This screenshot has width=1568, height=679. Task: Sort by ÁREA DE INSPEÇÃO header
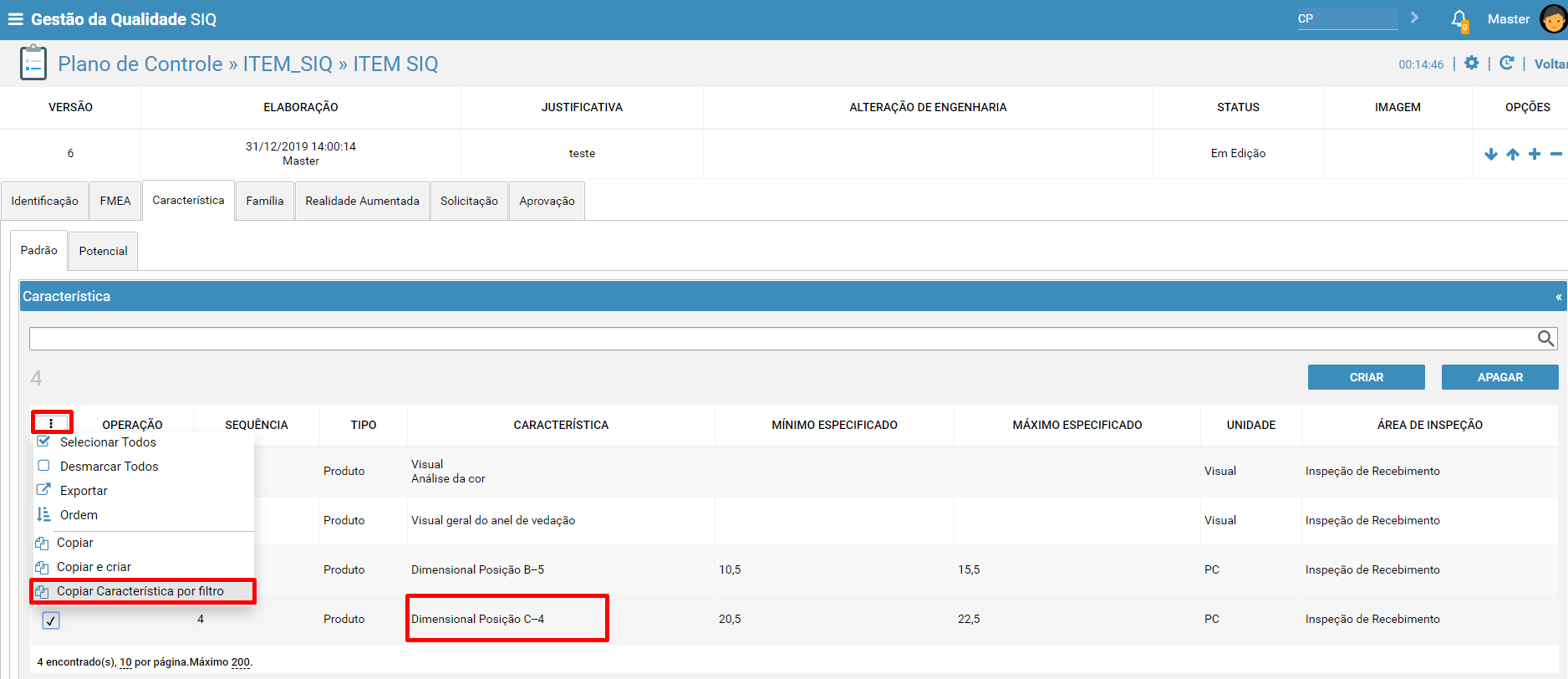point(1430,425)
